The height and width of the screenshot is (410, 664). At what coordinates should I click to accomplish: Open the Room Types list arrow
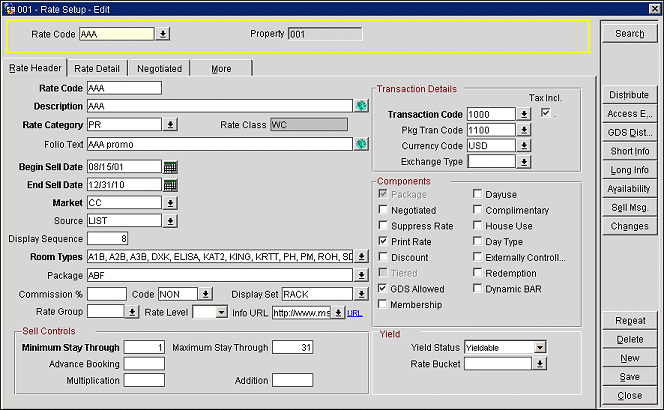(x=360, y=257)
